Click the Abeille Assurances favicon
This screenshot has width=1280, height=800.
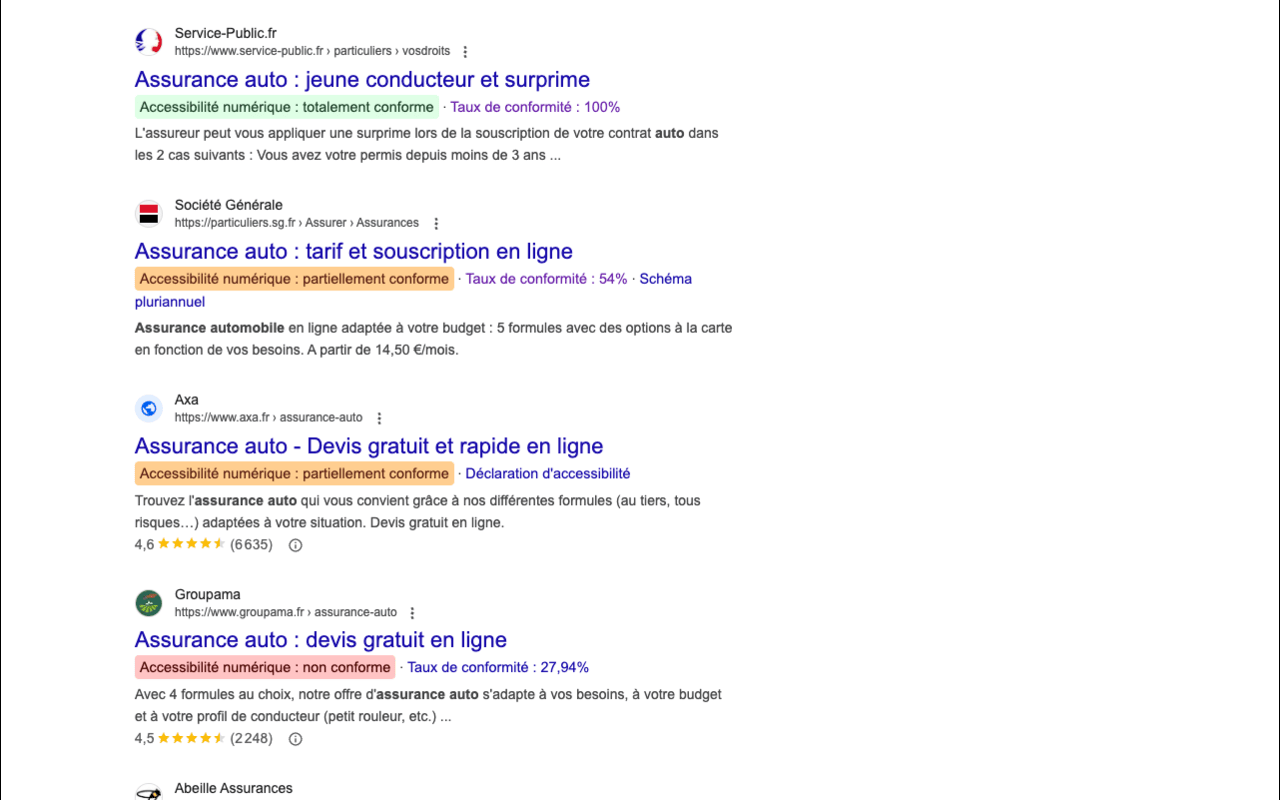click(148, 790)
